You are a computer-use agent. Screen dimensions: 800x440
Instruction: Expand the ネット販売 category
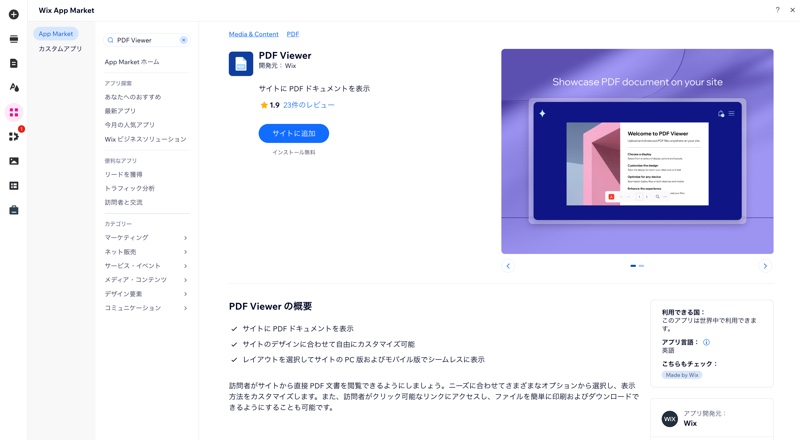coord(146,252)
